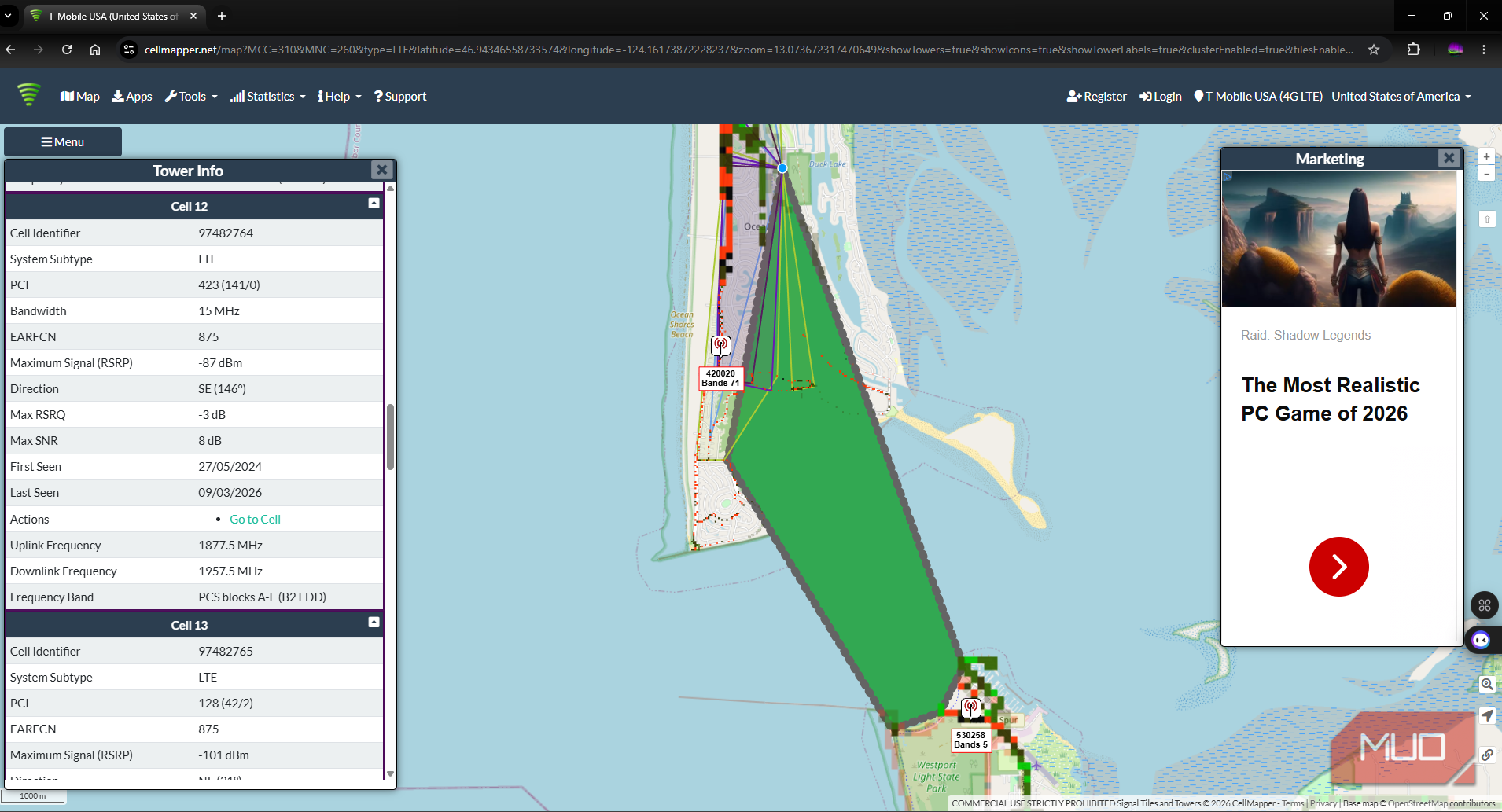Screen dimensions: 1502x812
Task: Click the Tower Info scroll down arrow
Action: pyautogui.click(x=390, y=774)
